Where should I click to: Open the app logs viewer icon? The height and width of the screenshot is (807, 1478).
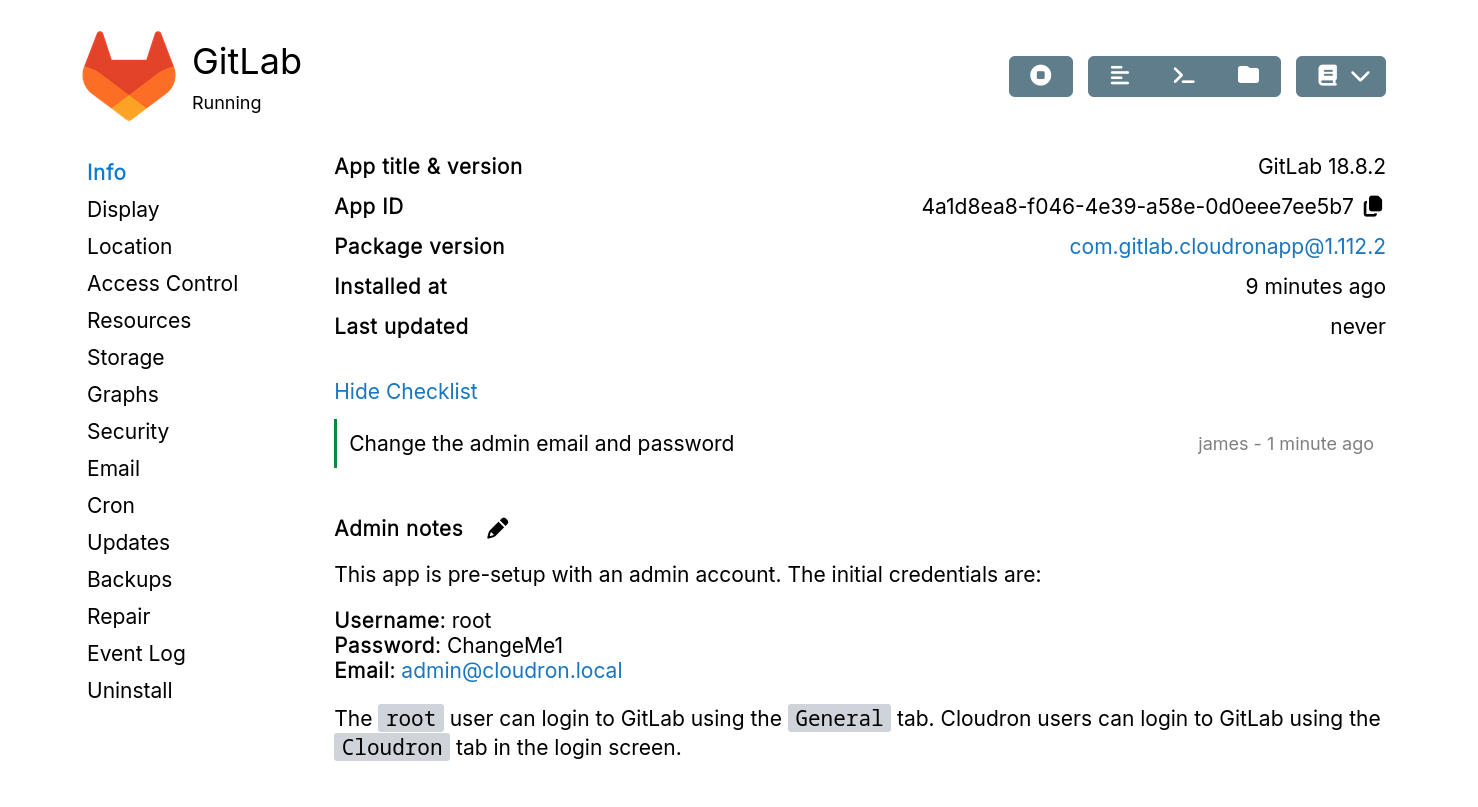click(x=1120, y=76)
